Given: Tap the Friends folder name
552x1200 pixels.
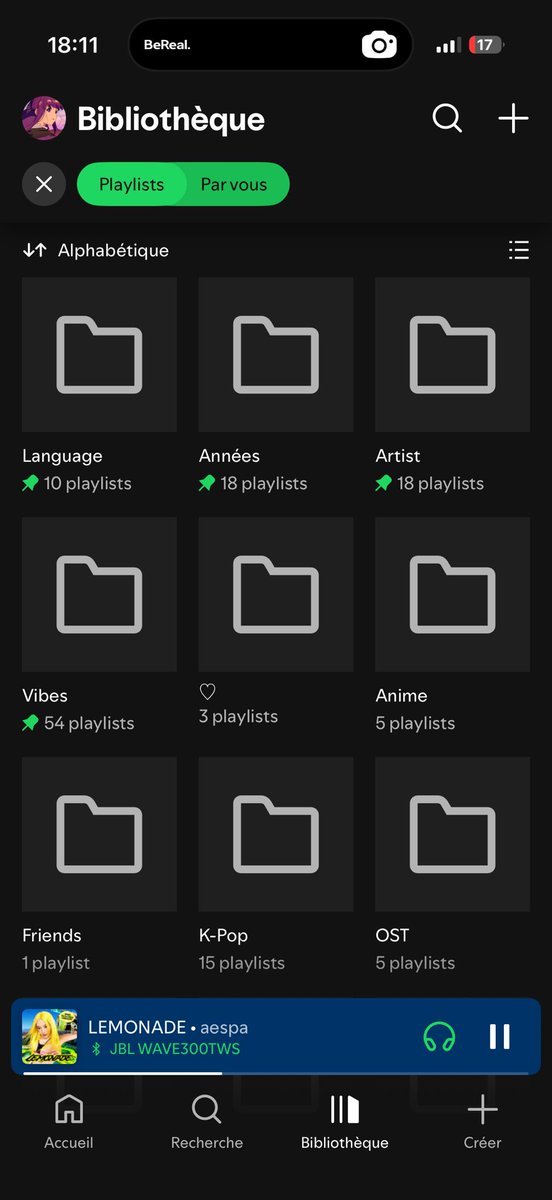Looking at the screenshot, I should (x=52, y=936).
